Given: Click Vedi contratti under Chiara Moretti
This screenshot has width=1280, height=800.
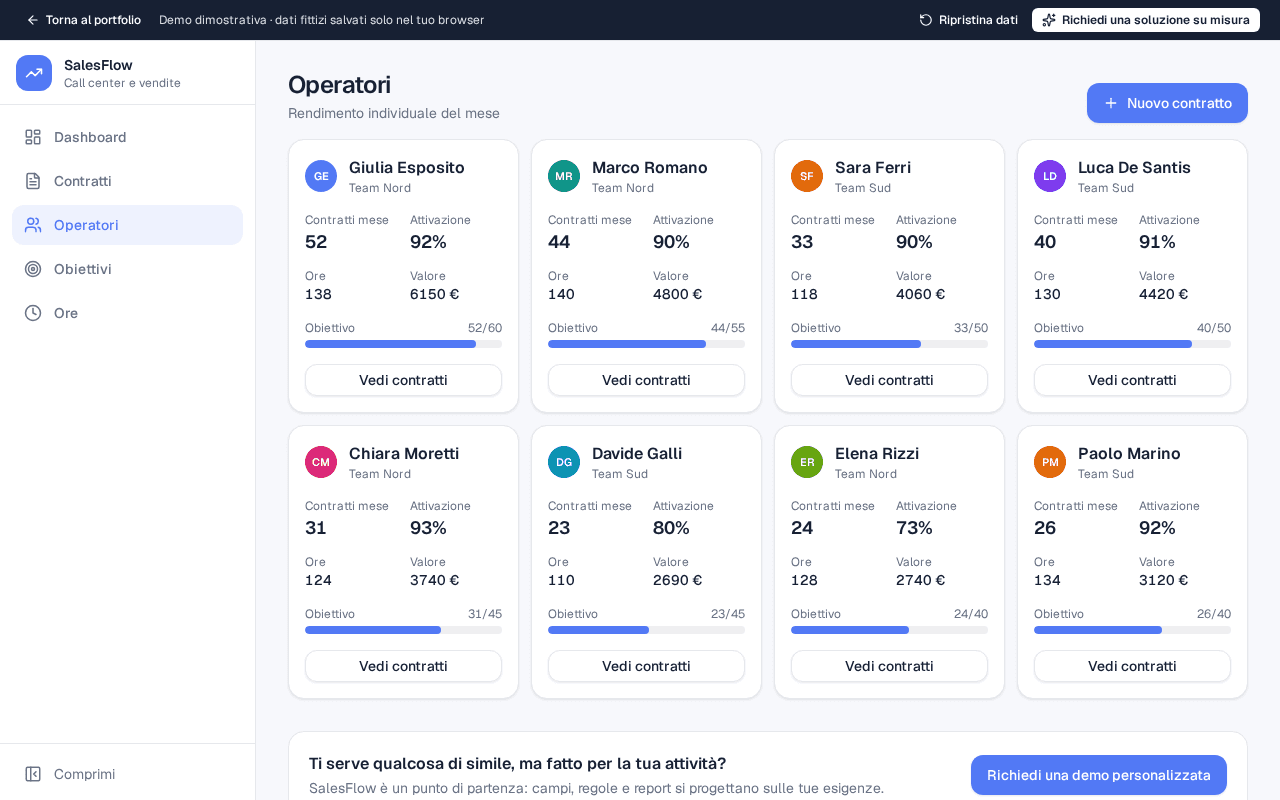Looking at the screenshot, I should (403, 666).
